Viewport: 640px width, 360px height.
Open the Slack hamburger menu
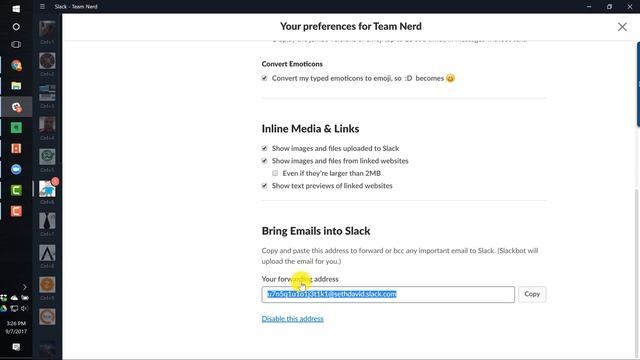tap(42, 7)
